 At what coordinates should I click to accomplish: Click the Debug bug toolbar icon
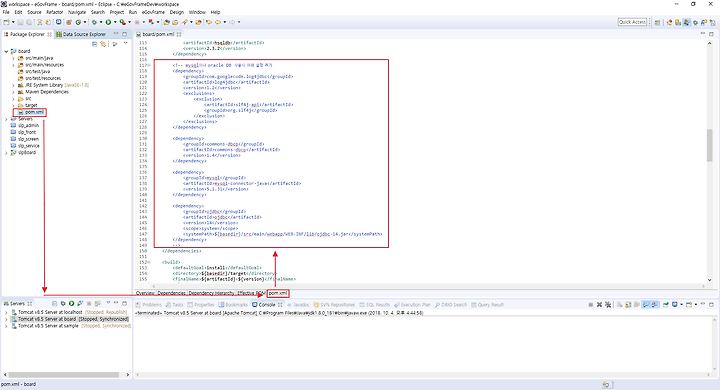point(94,22)
